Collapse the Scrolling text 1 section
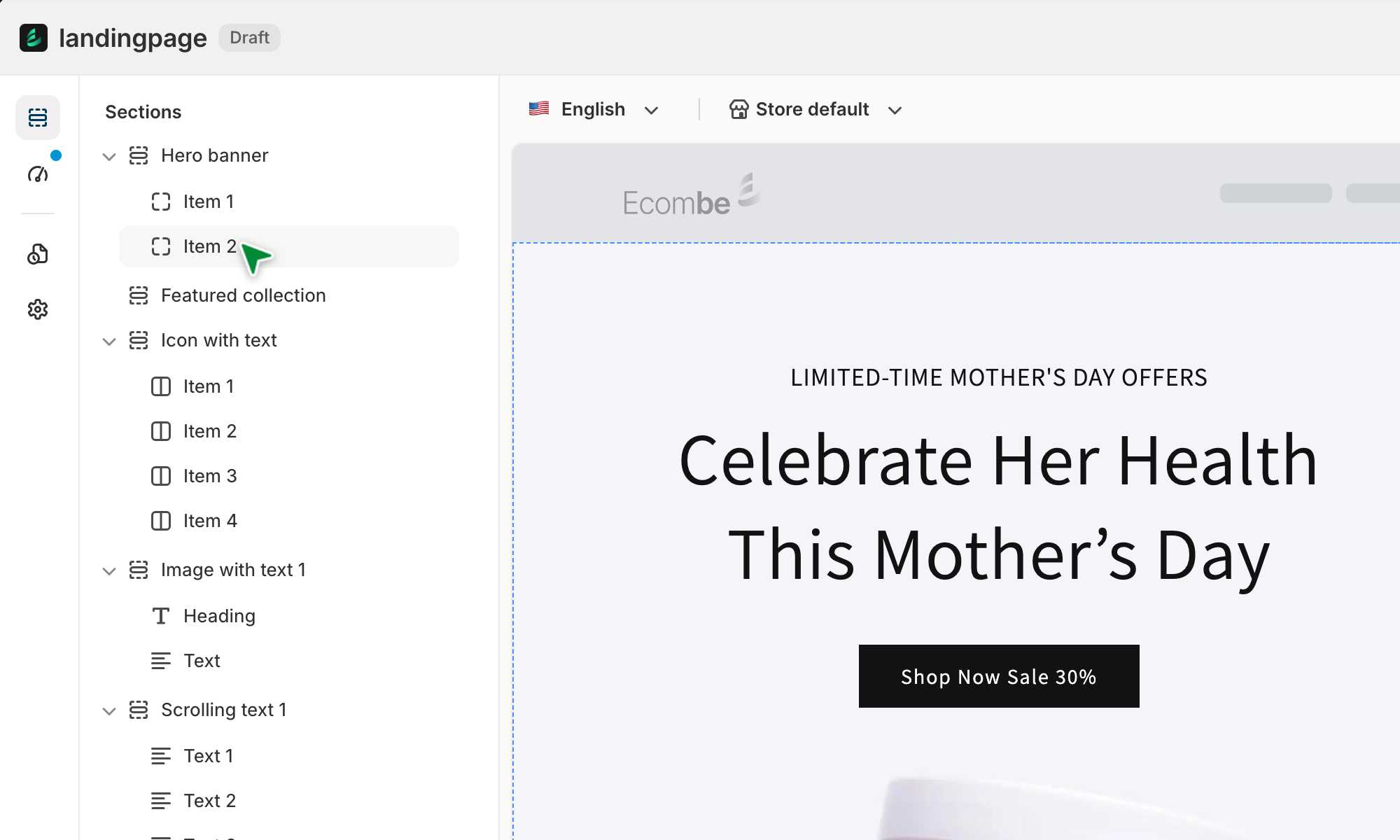The image size is (1400, 840). point(109,710)
